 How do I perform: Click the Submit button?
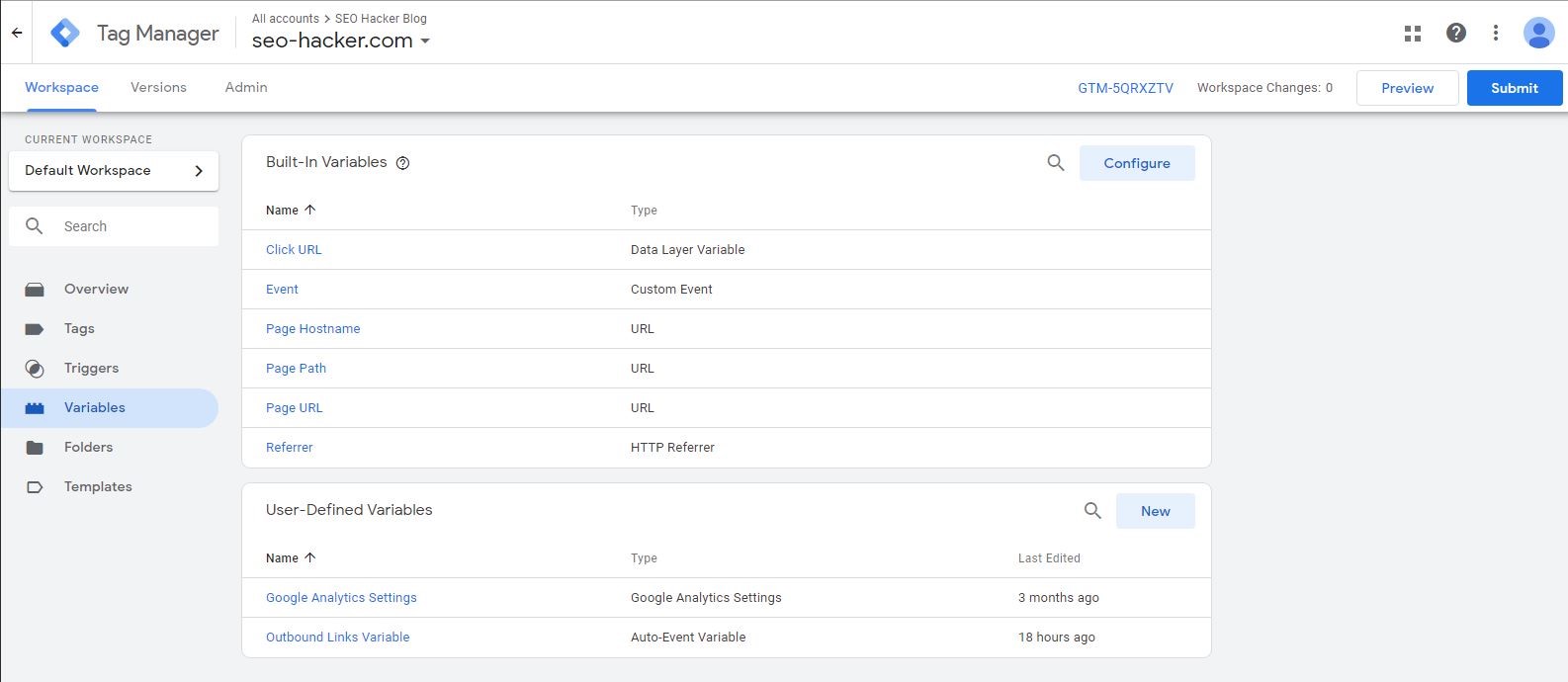coord(1514,88)
